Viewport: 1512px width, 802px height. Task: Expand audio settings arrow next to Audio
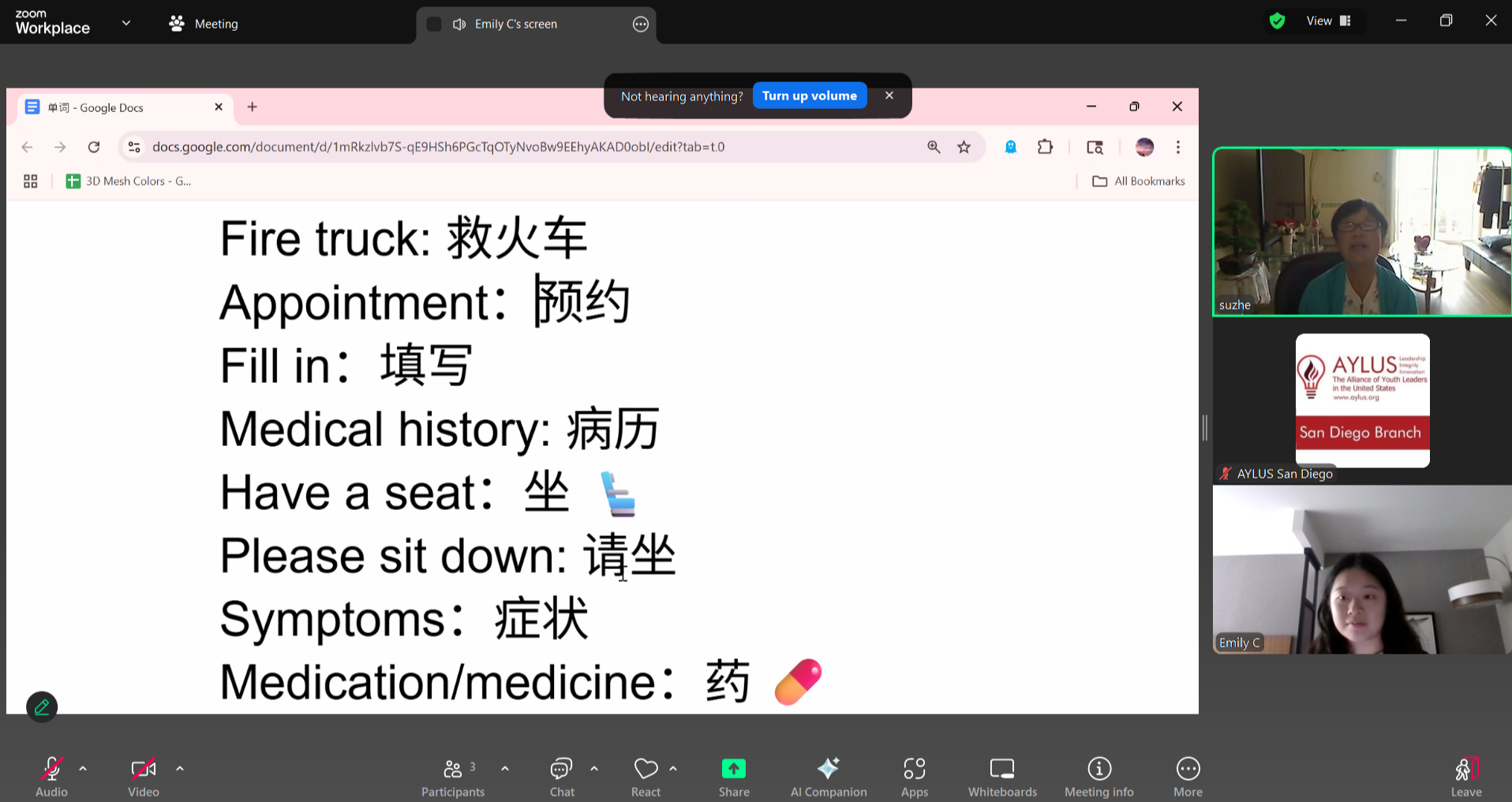pos(83,768)
